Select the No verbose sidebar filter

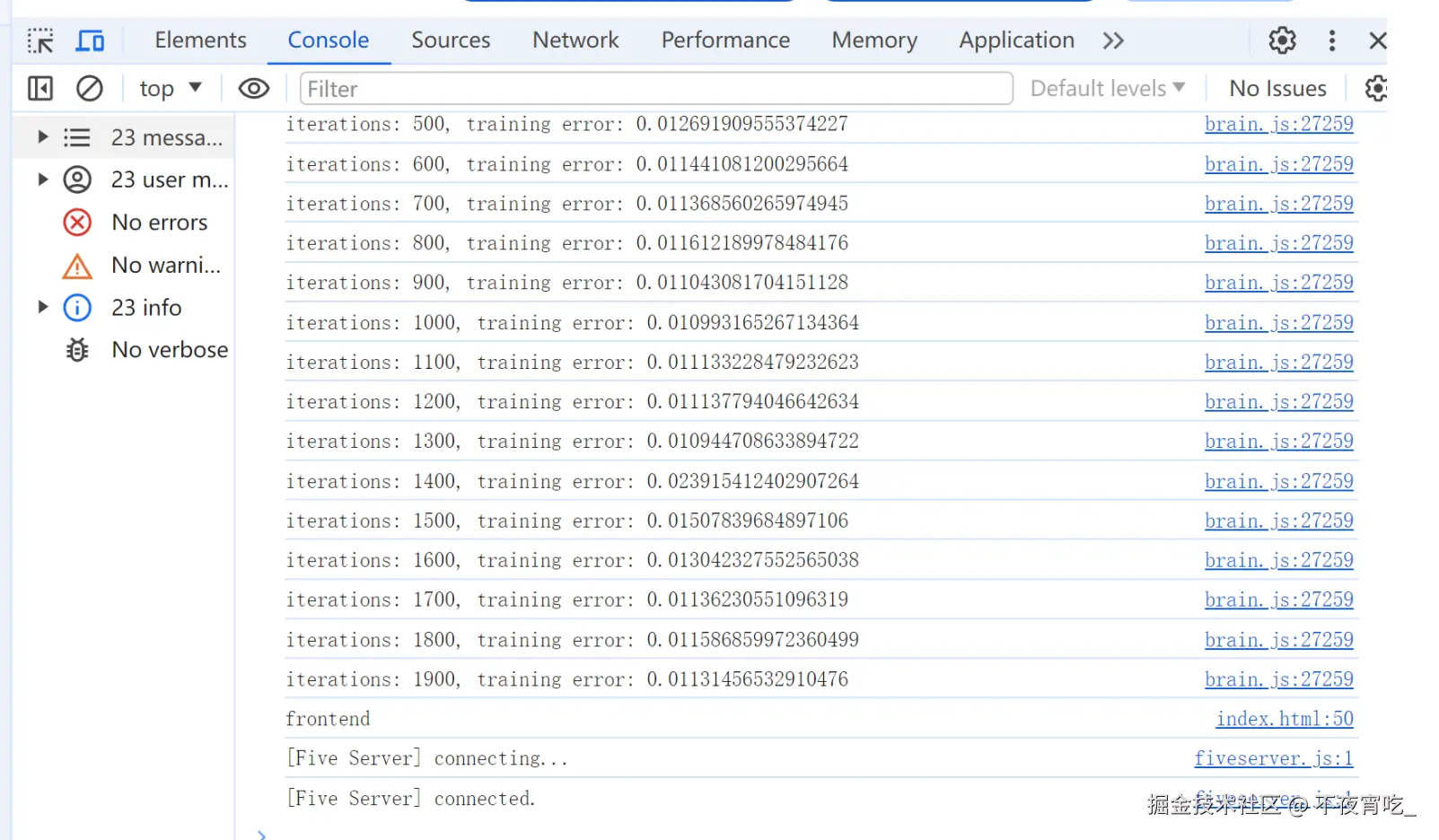click(124, 350)
